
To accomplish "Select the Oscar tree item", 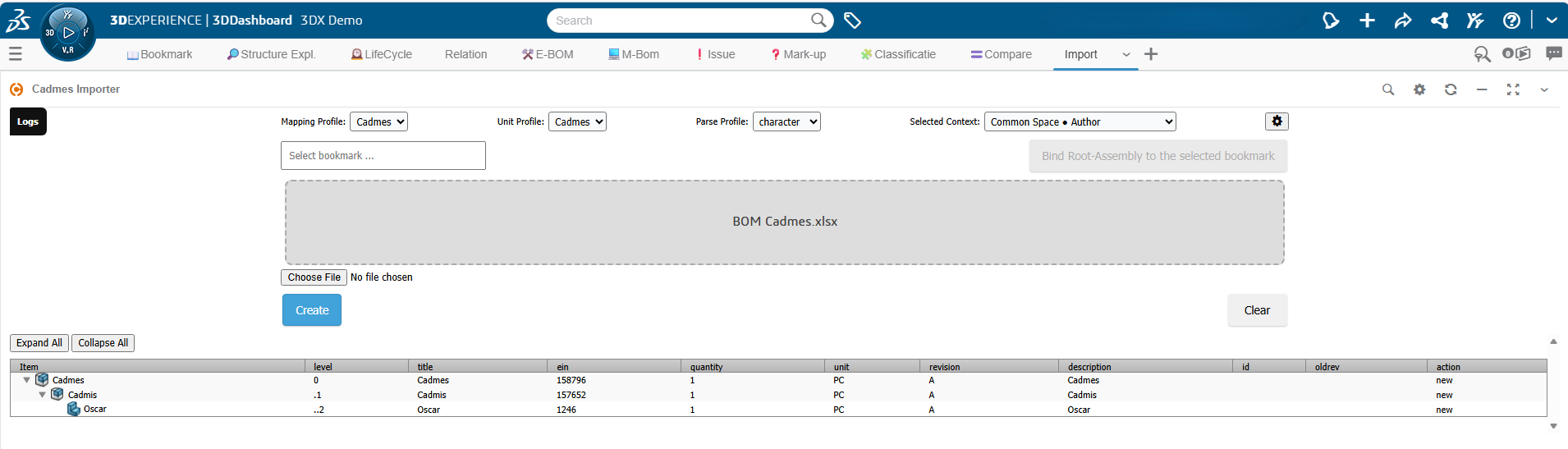I will coord(95,410).
